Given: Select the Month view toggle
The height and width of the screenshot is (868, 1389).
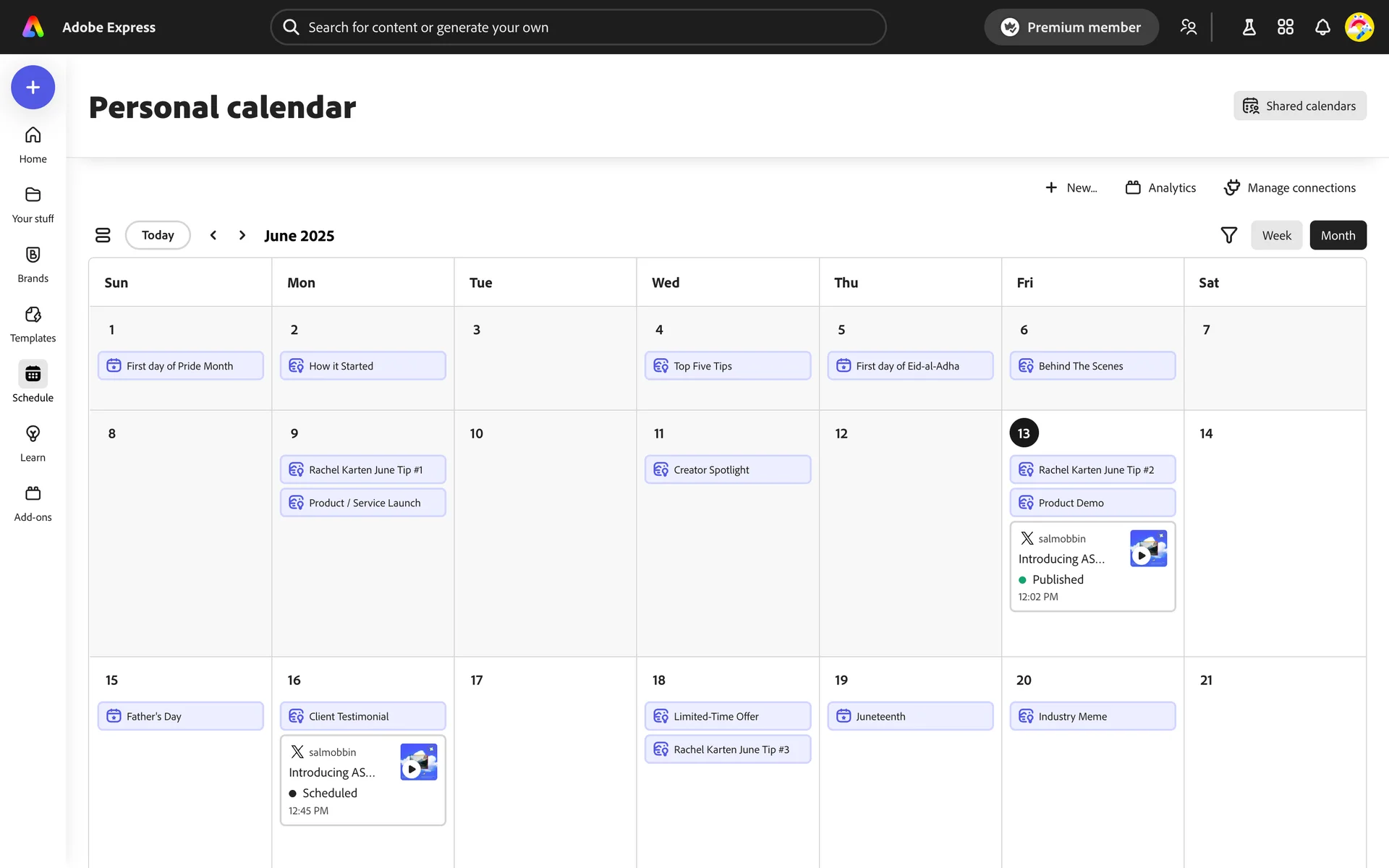Looking at the screenshot, I should click(x=1338, y=235).
